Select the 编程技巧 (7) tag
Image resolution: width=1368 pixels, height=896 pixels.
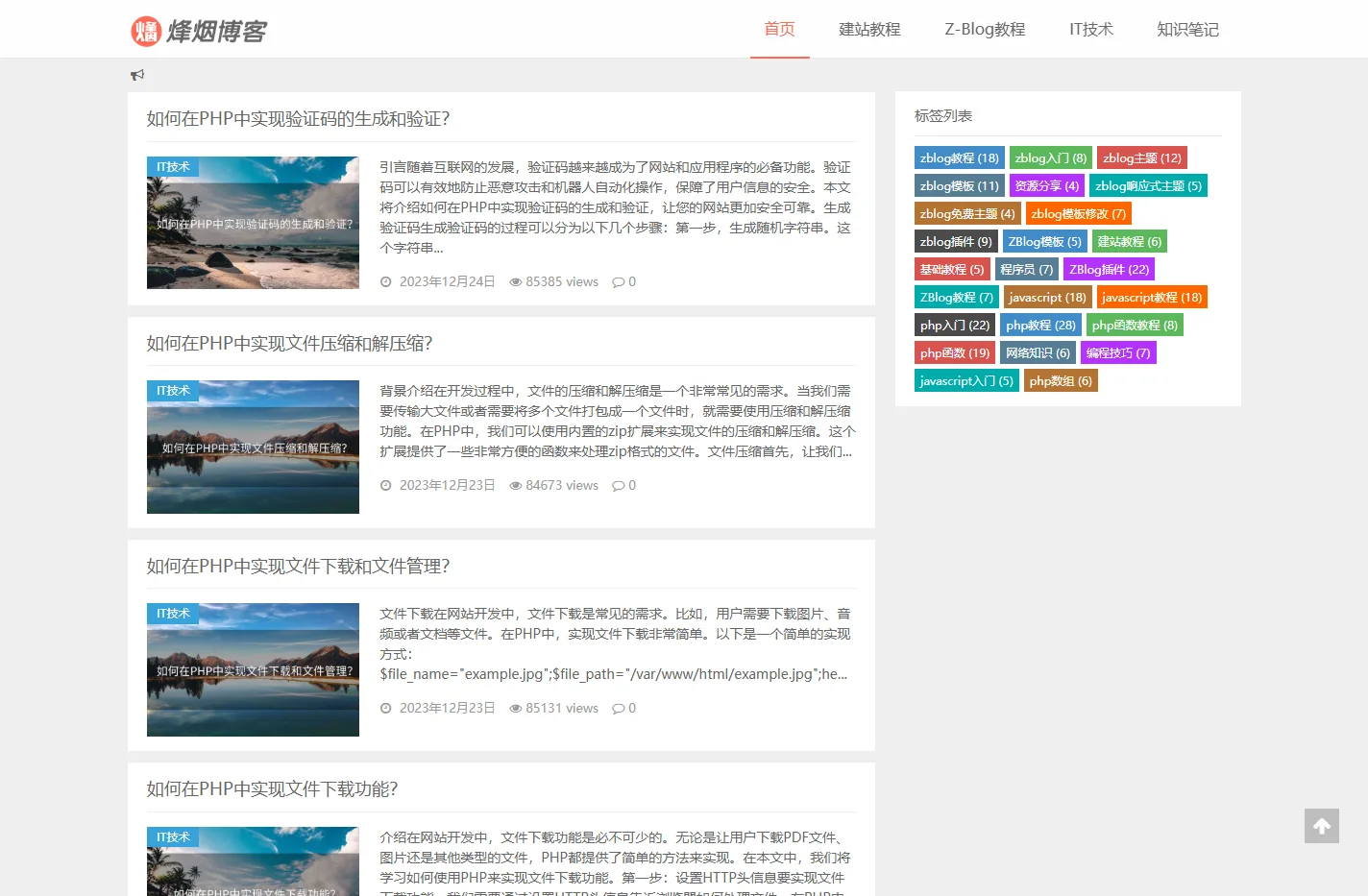(1118, 352)
